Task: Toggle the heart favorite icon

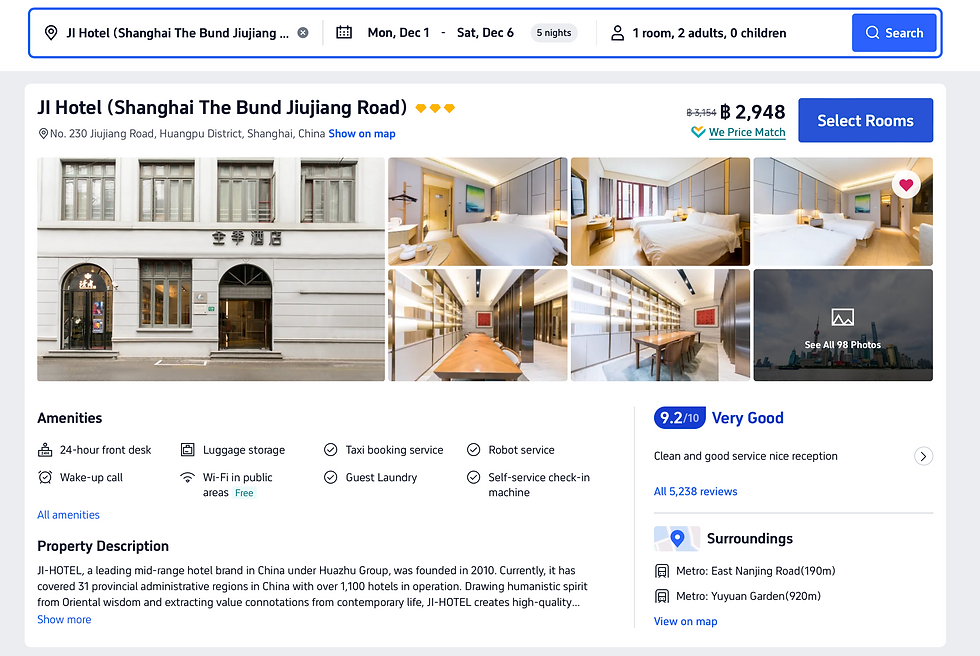Action: [x=906, y=185]
